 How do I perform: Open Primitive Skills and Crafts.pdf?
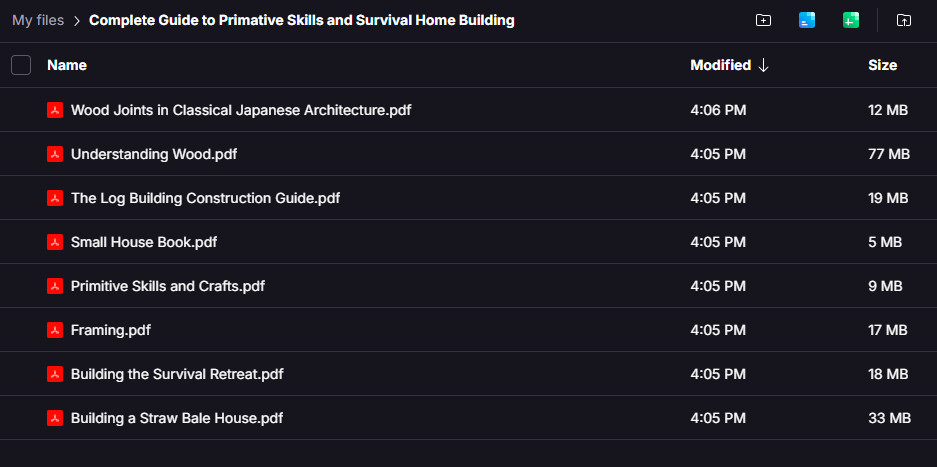tap(167, 286)
